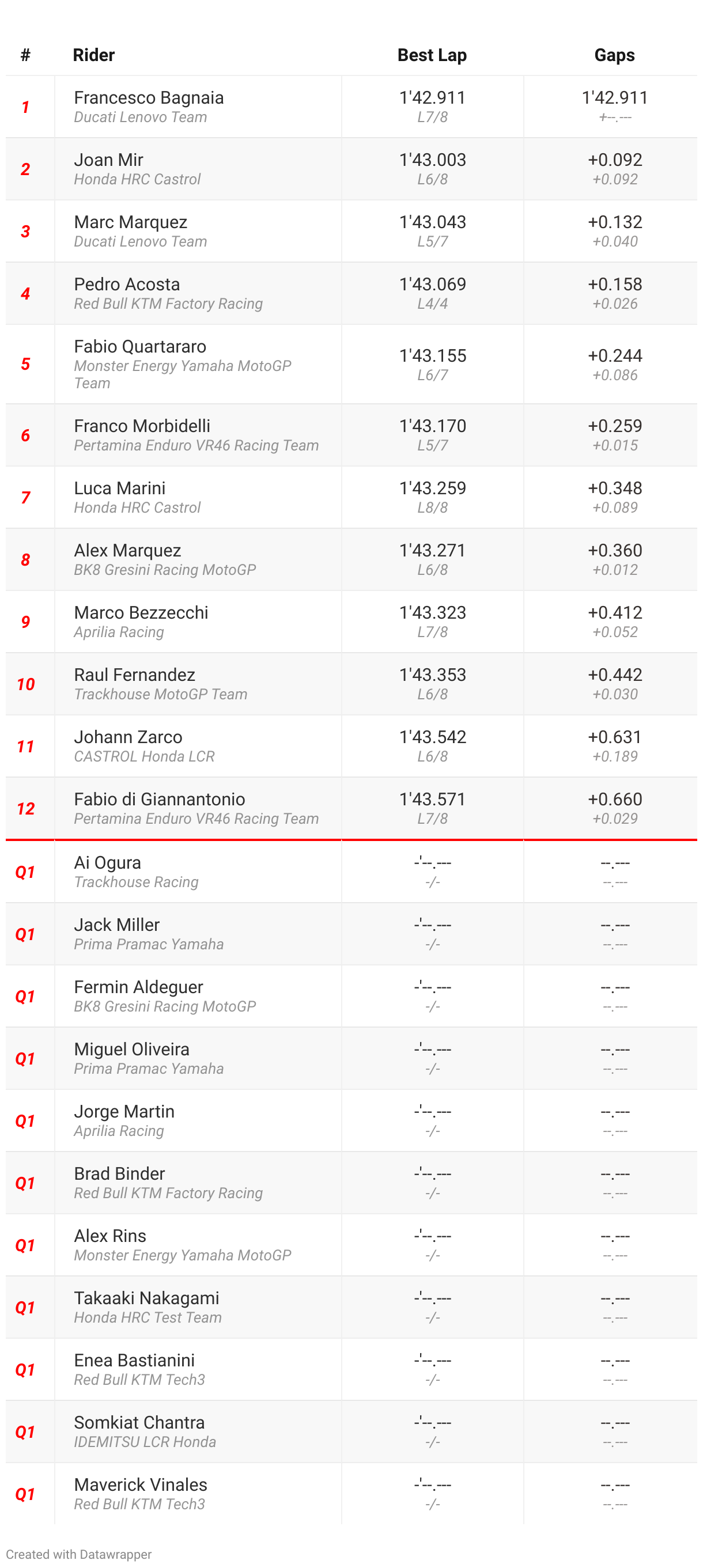This screenshot has width=703, height=1568.
Task: Open the Created with Datawrapper link
Action: pos(78,1554)
